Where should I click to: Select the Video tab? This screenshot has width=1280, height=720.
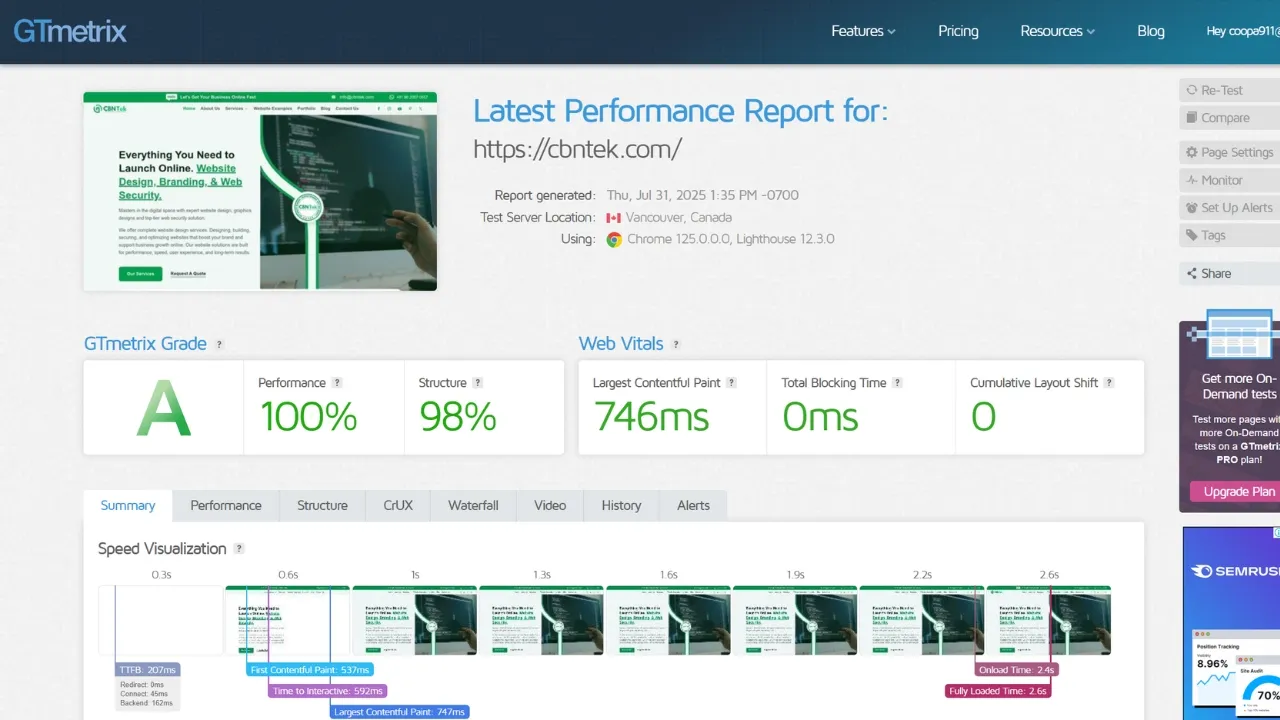549,505
